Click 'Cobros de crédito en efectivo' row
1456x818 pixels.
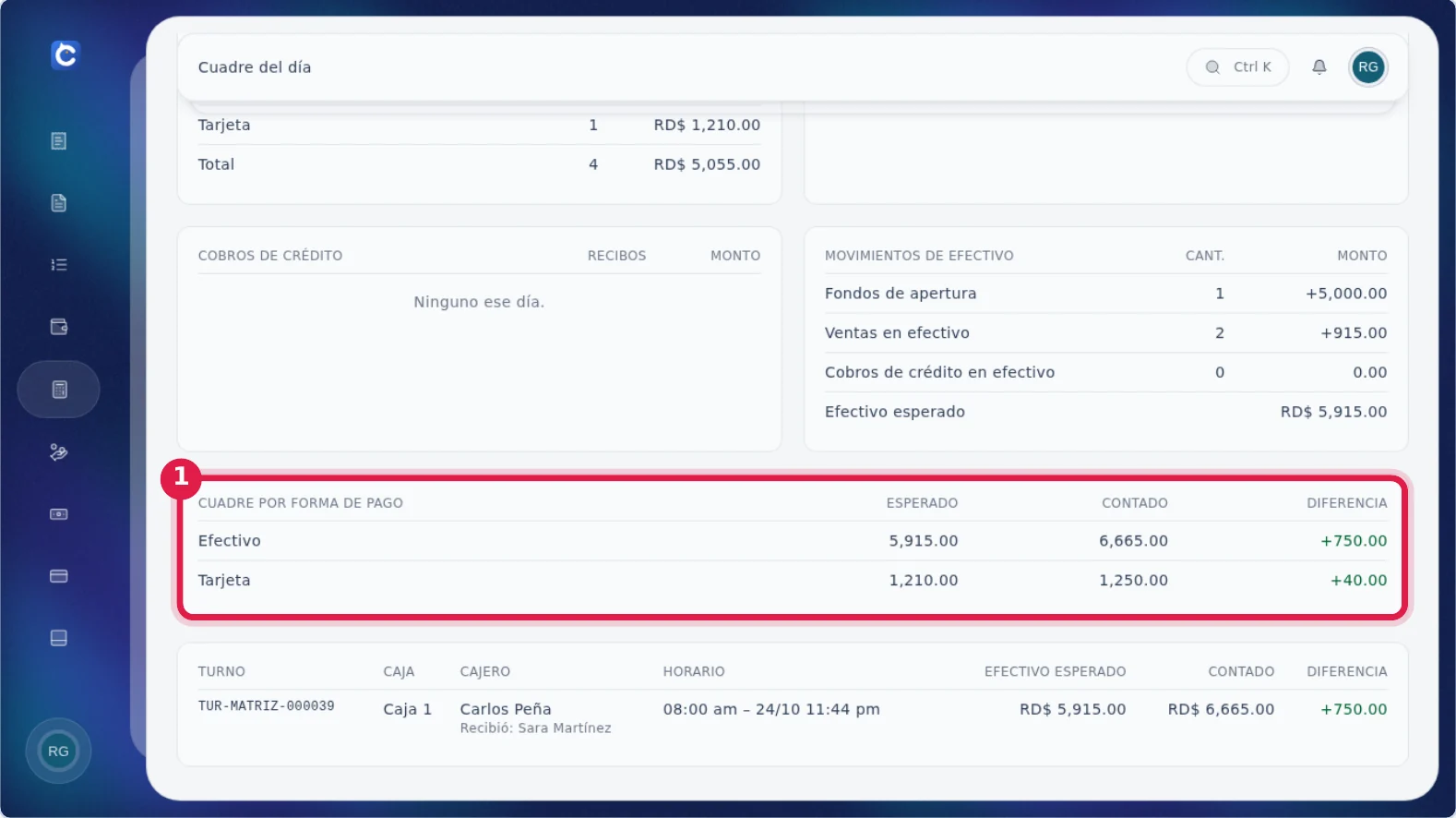tap(1105, 372)
